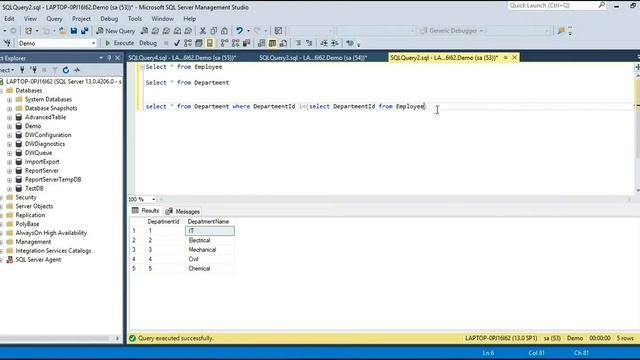The height and width of the screenshot is (360, 640).
Task: Open the zoom 100 % dropdown
Action: [x=153, y=199]
